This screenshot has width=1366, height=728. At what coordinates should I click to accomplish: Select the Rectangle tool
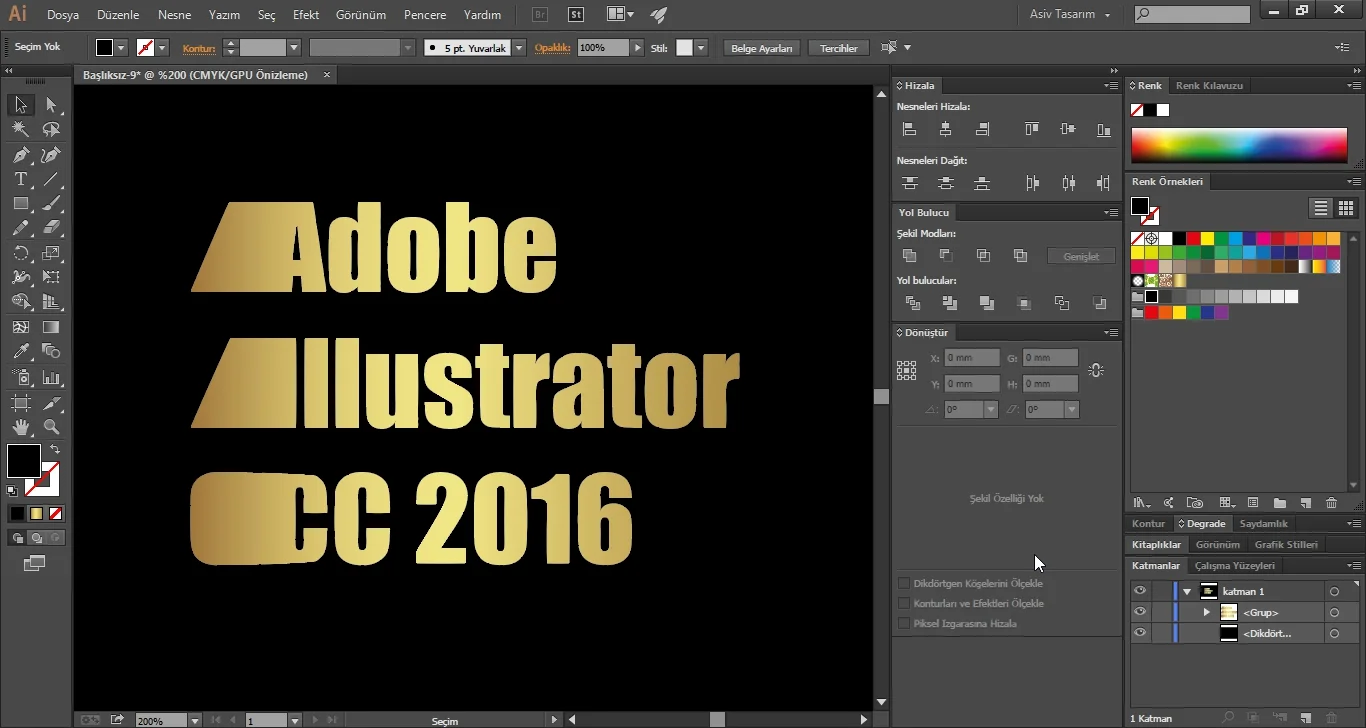[20, 204]
